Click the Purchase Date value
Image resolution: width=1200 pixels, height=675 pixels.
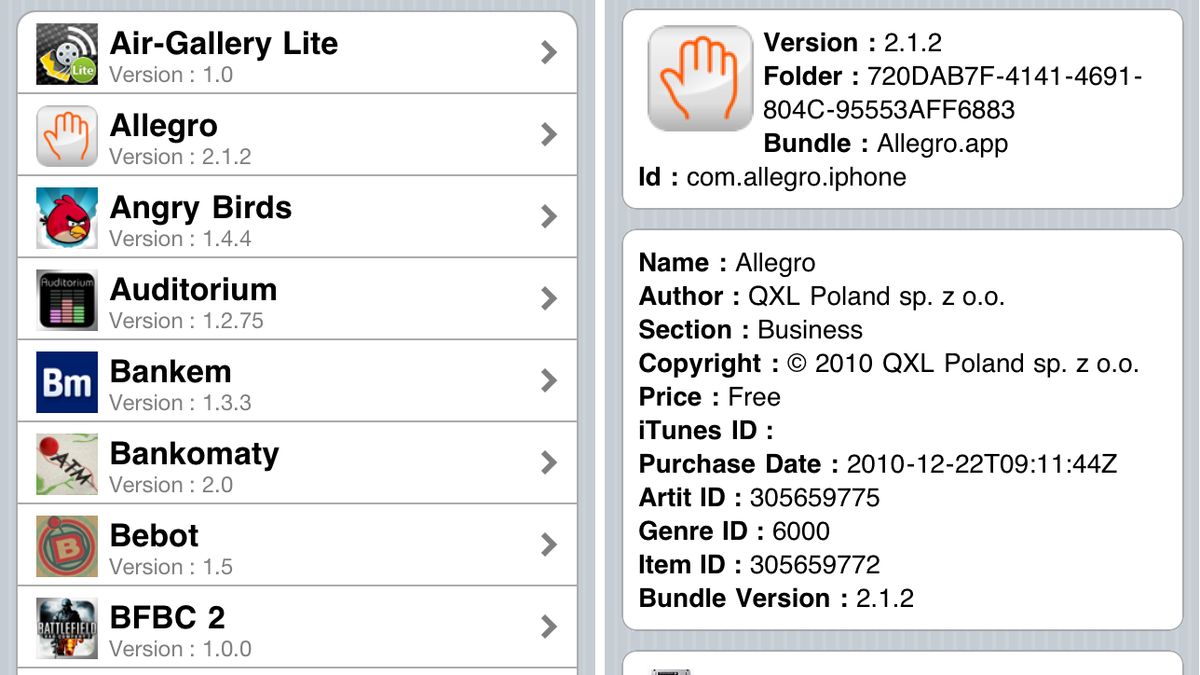[x=981, y=465]
